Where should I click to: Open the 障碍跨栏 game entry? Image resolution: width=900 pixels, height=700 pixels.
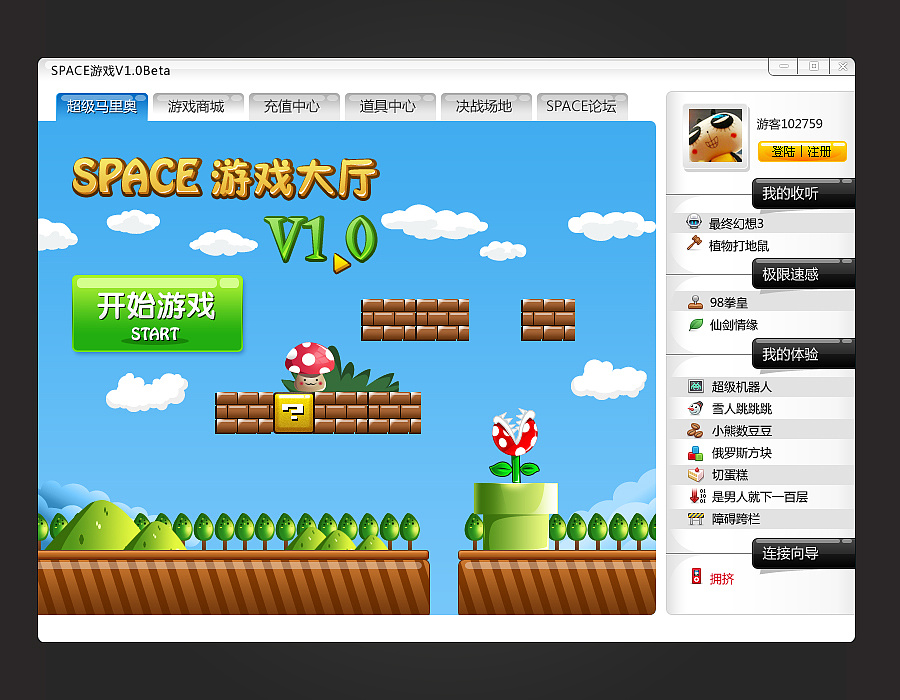(x=735, y=519)
